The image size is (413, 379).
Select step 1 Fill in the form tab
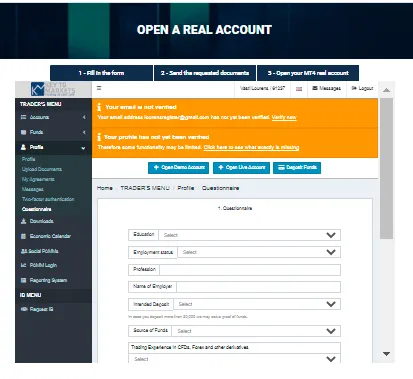coord(101,73)
